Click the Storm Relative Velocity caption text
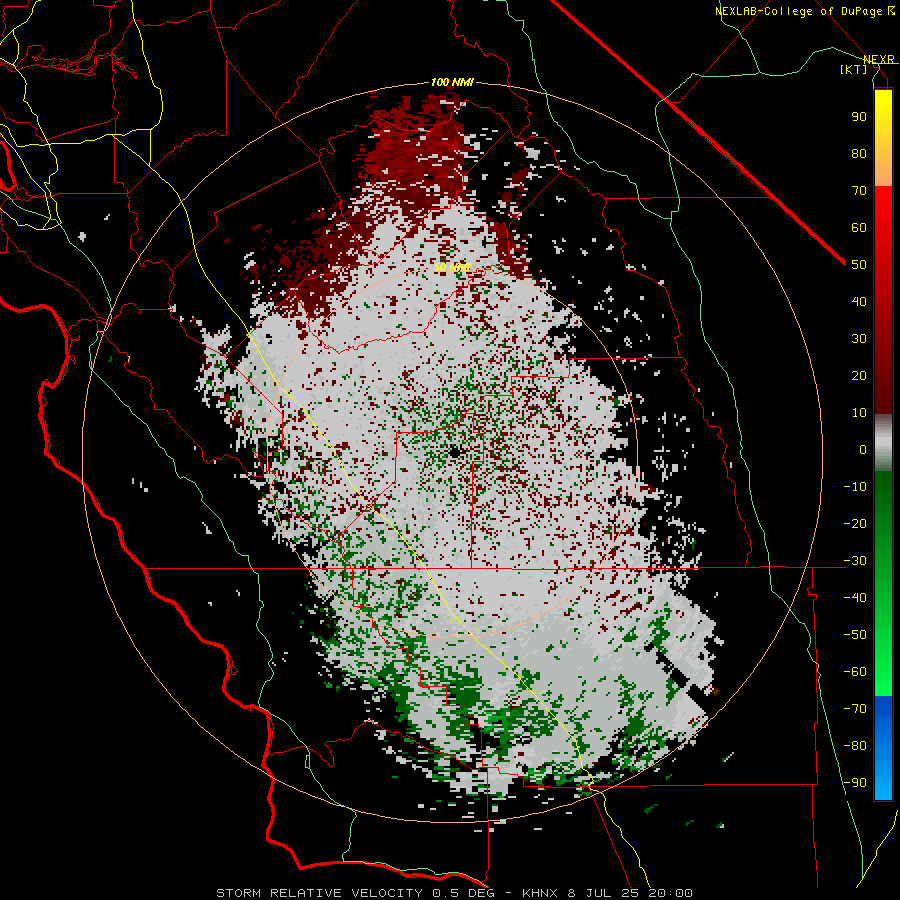Viewport: 900px width, 900px height. coord(454,893)
